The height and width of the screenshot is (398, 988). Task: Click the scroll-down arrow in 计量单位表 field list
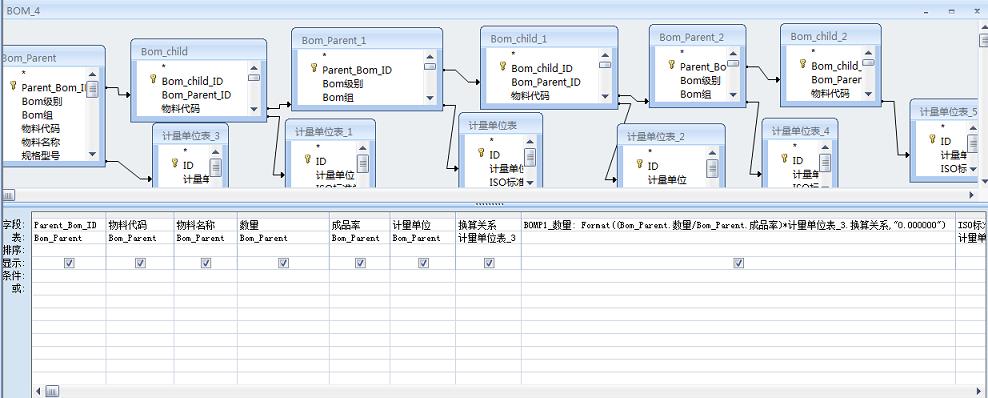tap(530, 183)
